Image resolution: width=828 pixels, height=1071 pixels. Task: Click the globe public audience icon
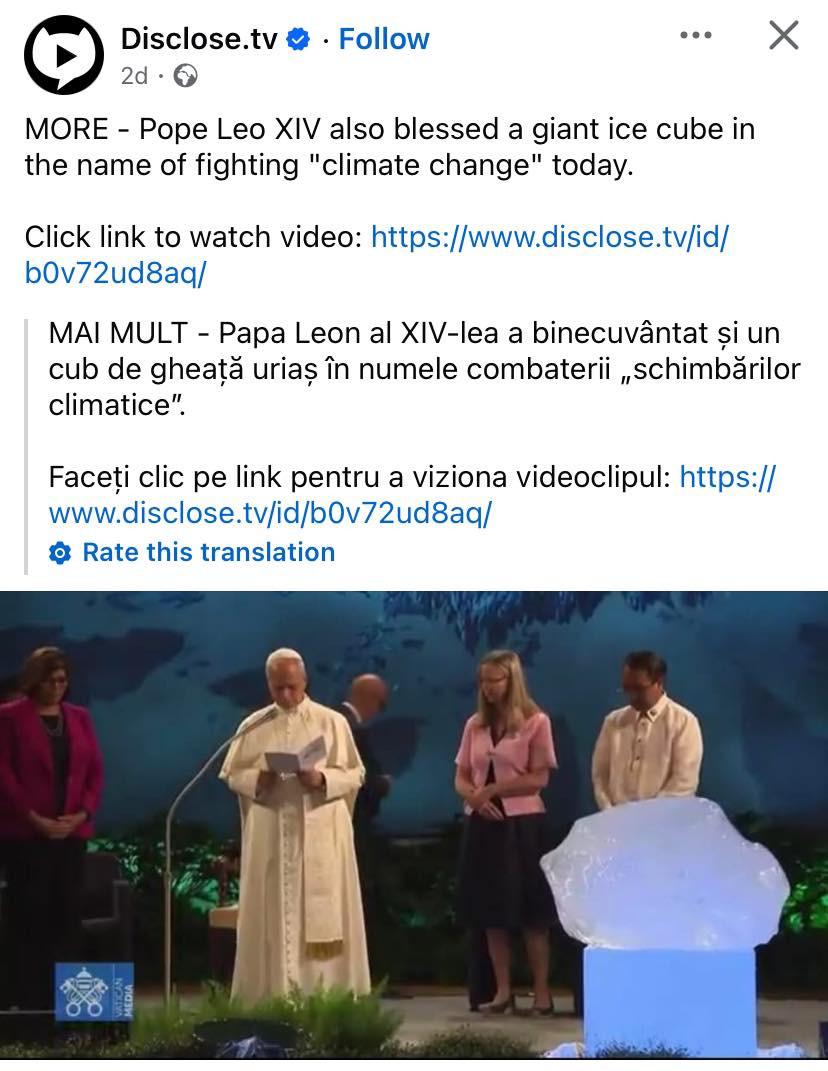[185, 76]
